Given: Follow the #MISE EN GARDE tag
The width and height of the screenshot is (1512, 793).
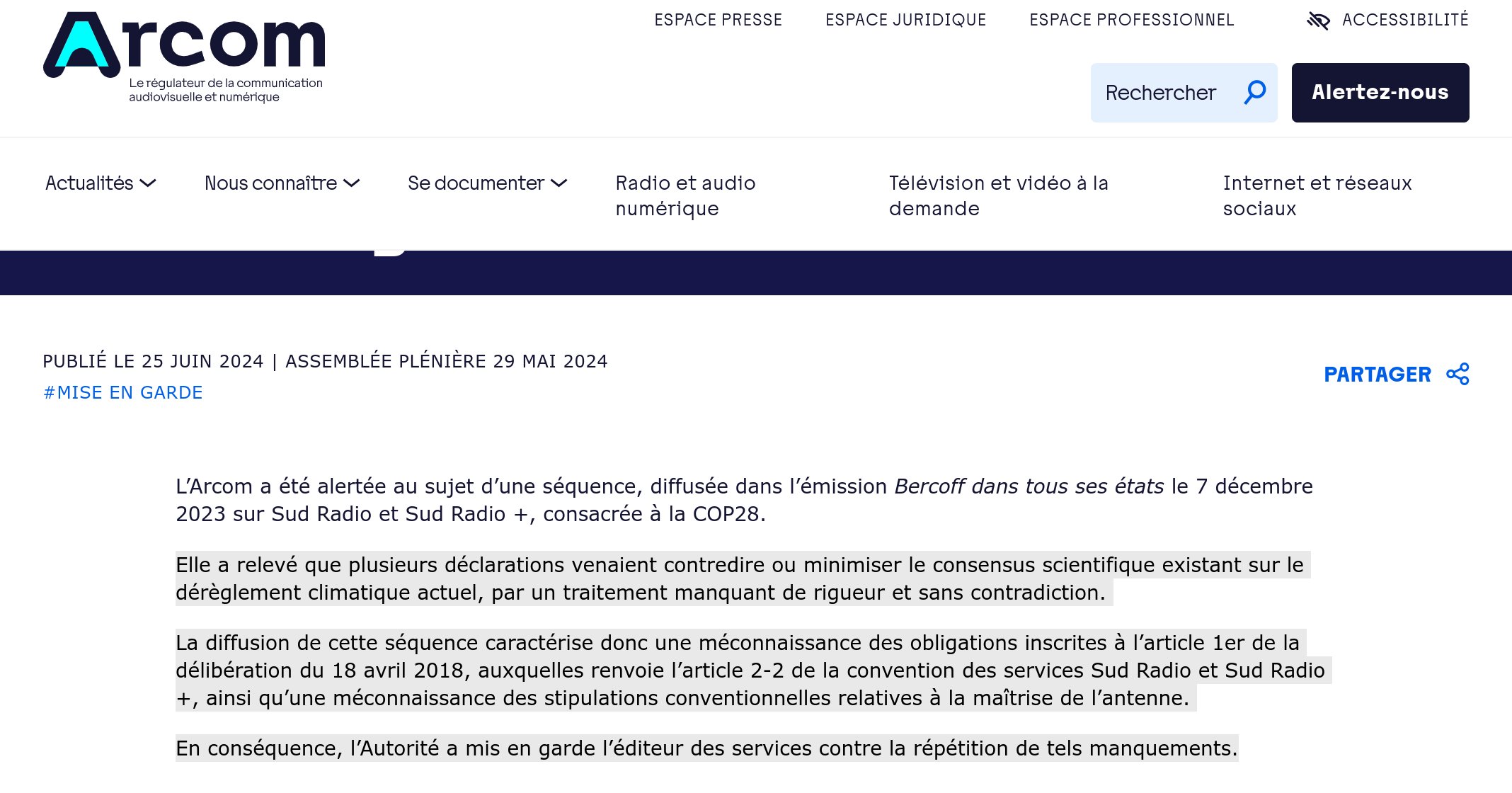Looking at the screenshot, I should (123, 392).
